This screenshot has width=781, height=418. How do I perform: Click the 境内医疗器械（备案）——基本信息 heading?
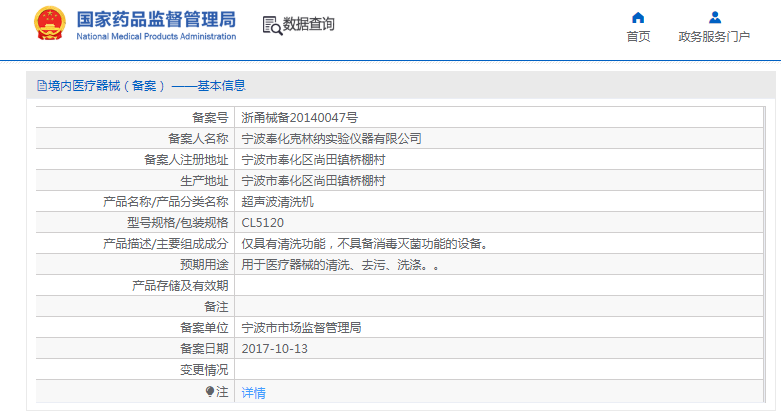146,86
